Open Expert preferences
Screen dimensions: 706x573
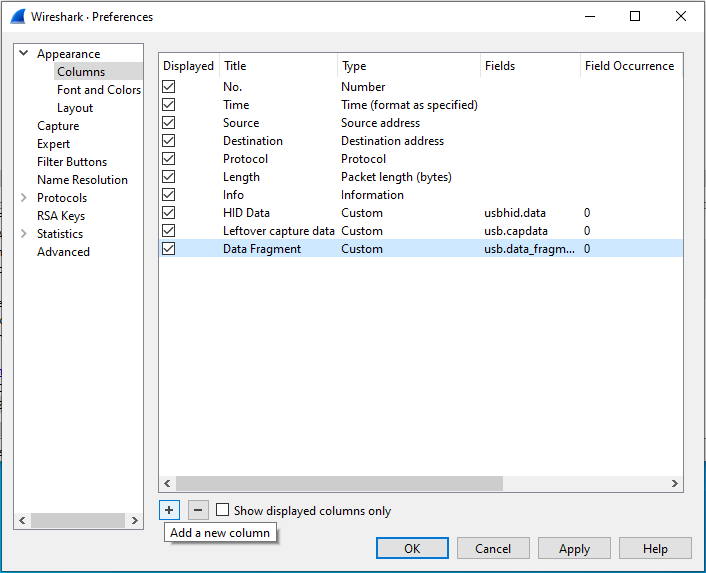(54, 144)
